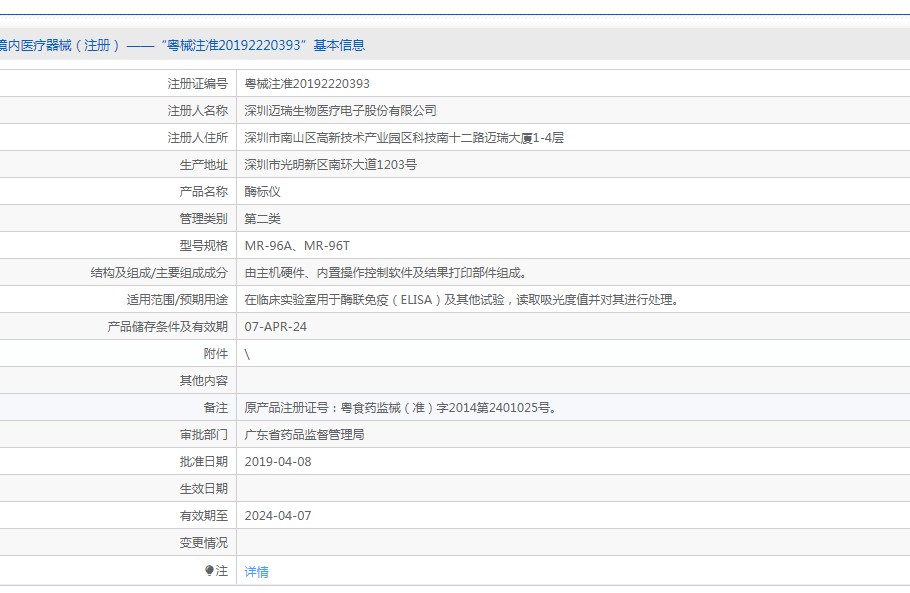The height and width of the screenshot is (593, 910).
Task: Click the 管理类别 label
Action: [x=204, y=219]
